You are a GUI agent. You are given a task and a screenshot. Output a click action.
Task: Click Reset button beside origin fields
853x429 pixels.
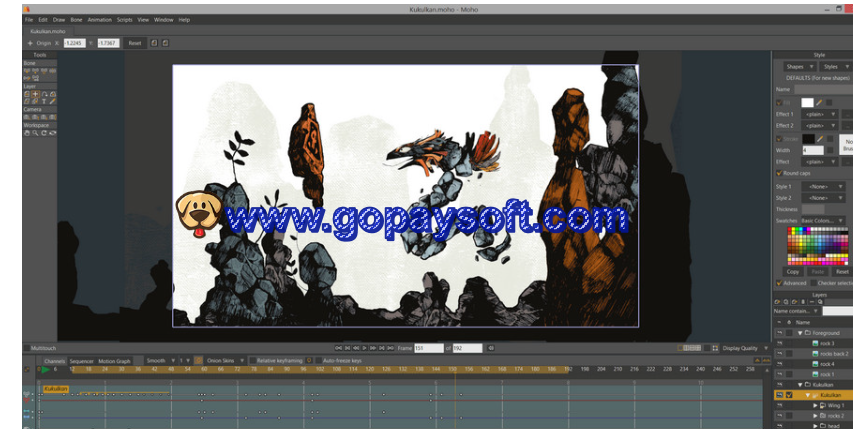[135, 43]
